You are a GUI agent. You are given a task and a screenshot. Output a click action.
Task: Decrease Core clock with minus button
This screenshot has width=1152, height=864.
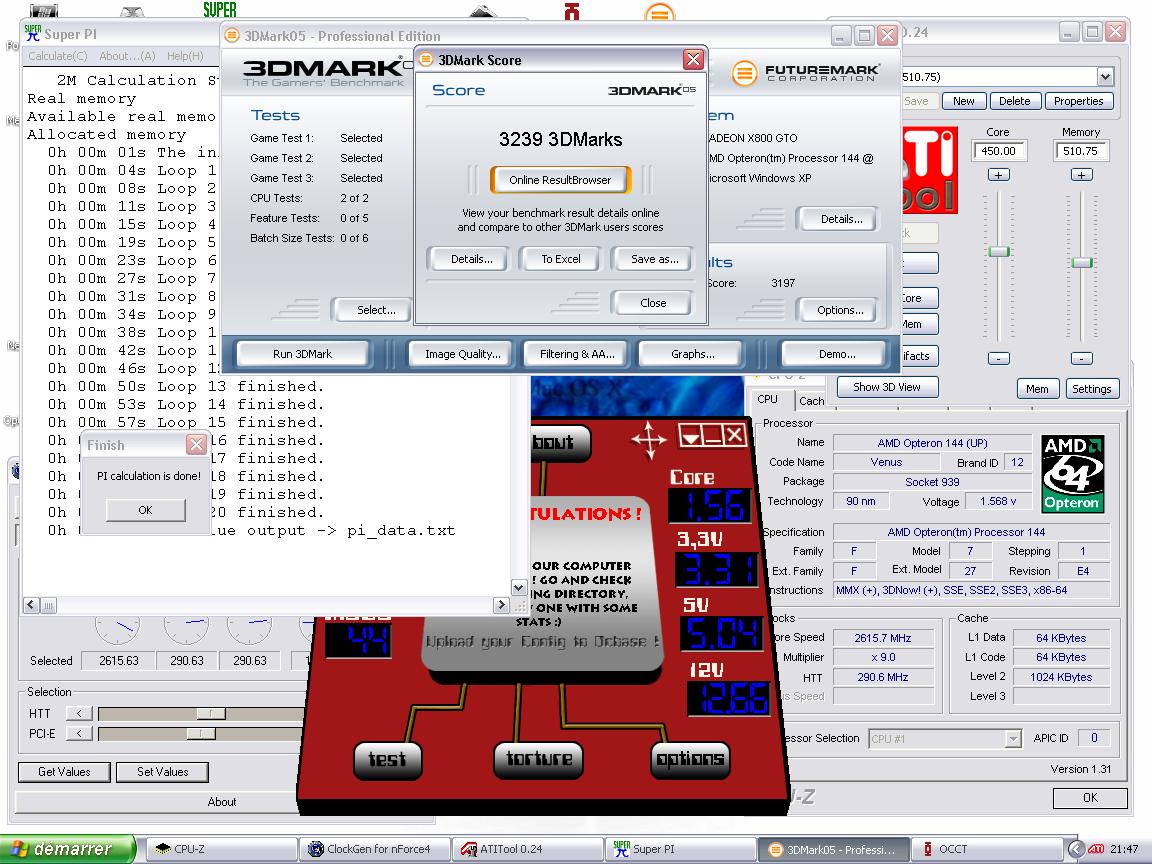pos(998,359)
